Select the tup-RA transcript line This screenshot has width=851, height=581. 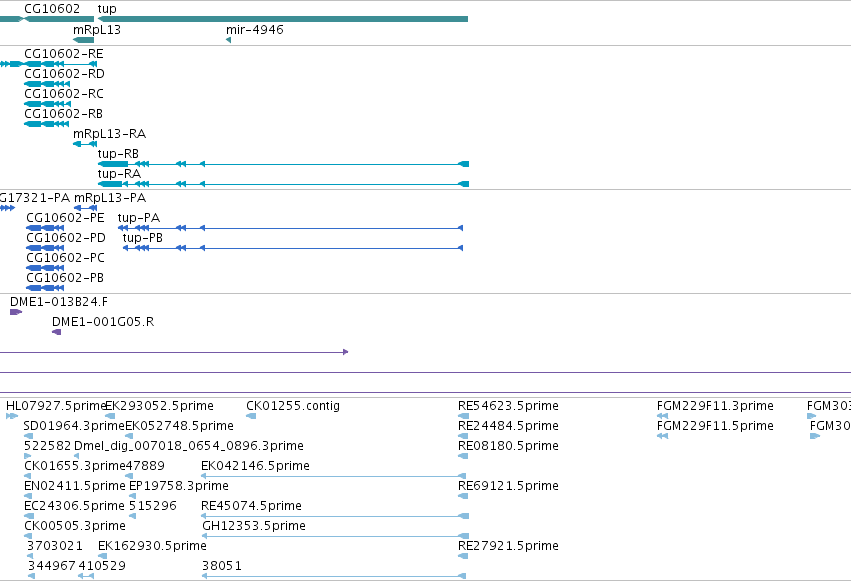(x=283, y=184)
